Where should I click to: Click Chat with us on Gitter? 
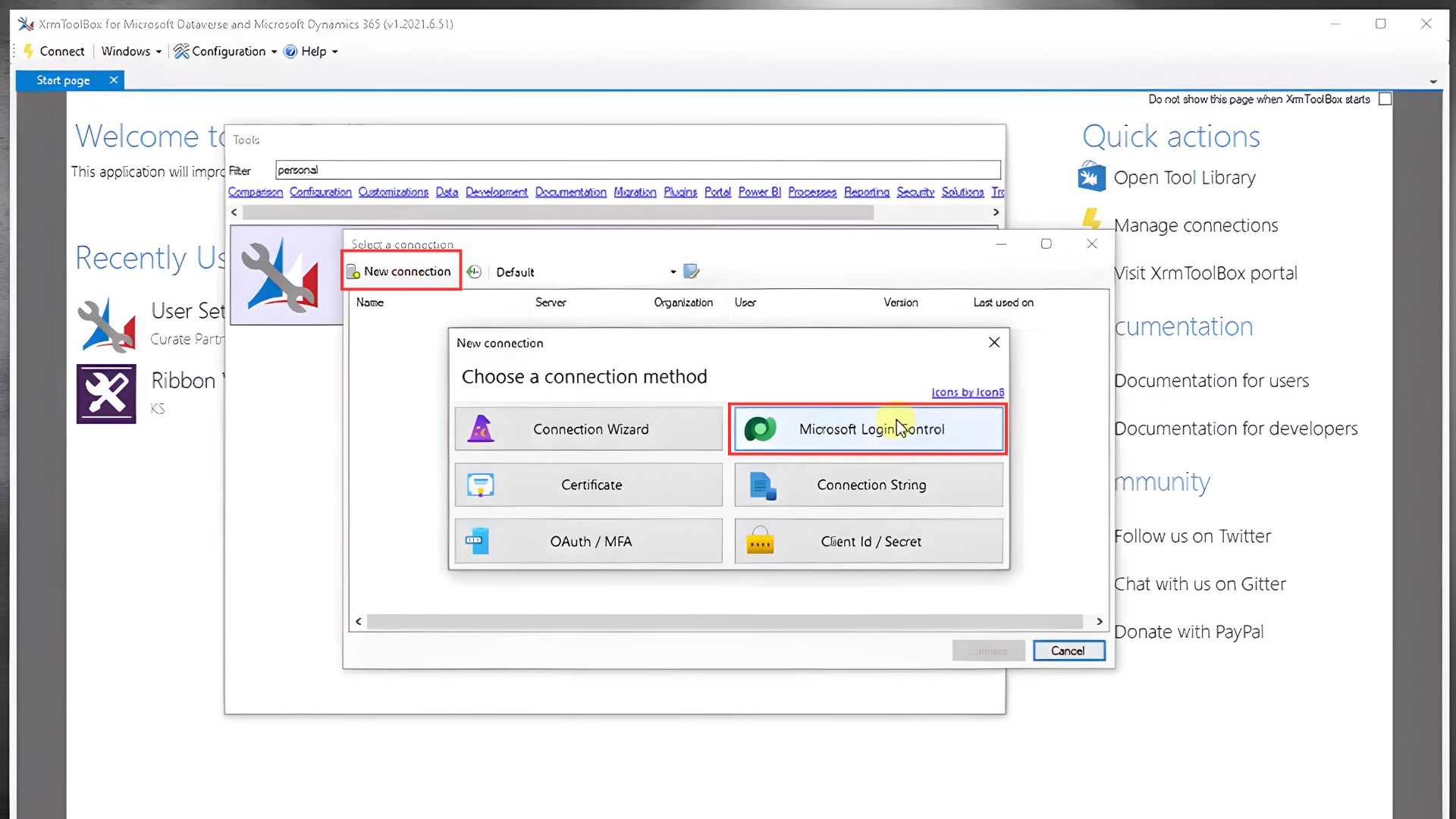point(1200,584)
